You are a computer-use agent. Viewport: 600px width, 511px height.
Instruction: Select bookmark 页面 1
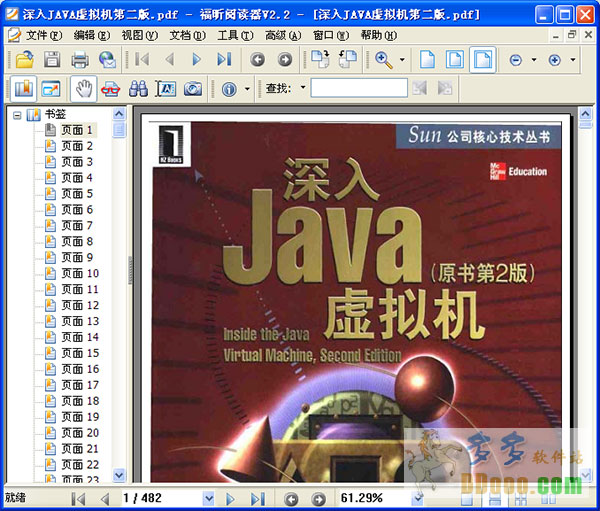(78, 130)
